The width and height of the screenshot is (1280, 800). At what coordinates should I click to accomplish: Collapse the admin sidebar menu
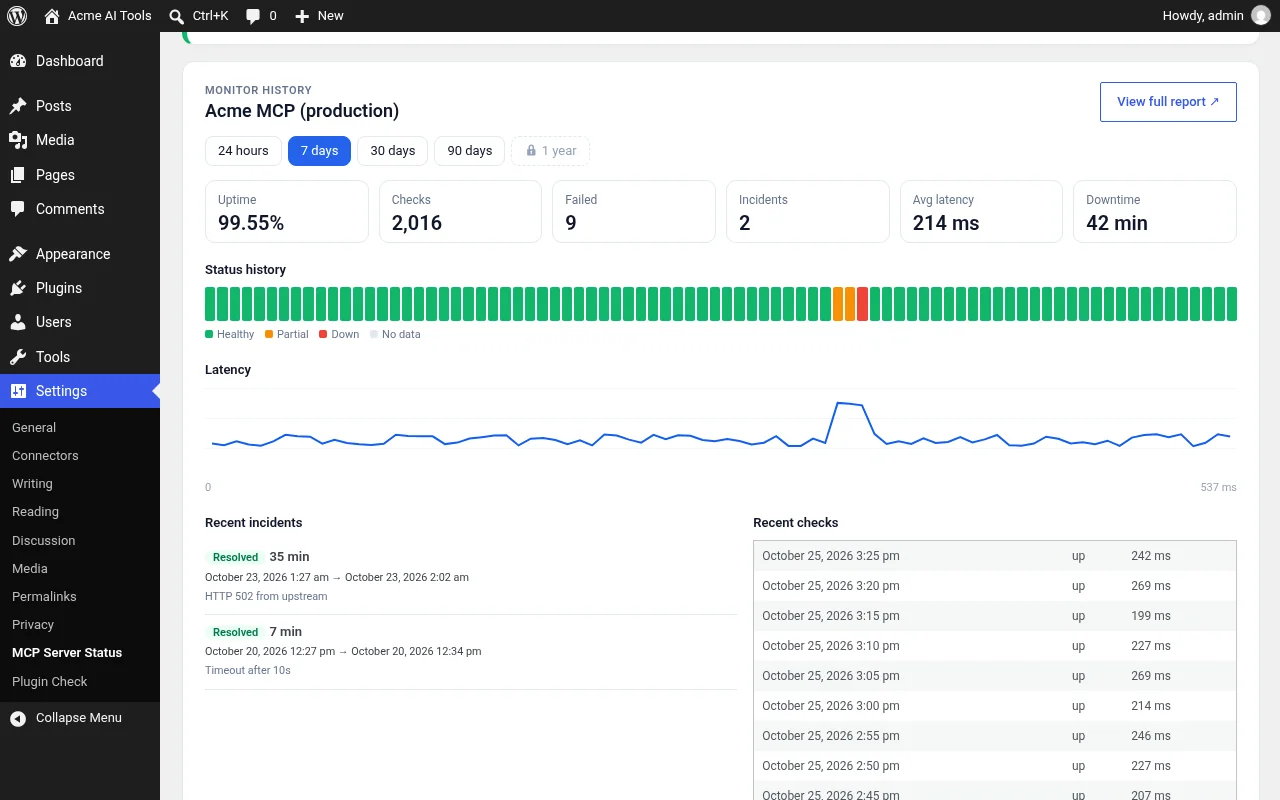pyautogui.click(x=80, y=718)
